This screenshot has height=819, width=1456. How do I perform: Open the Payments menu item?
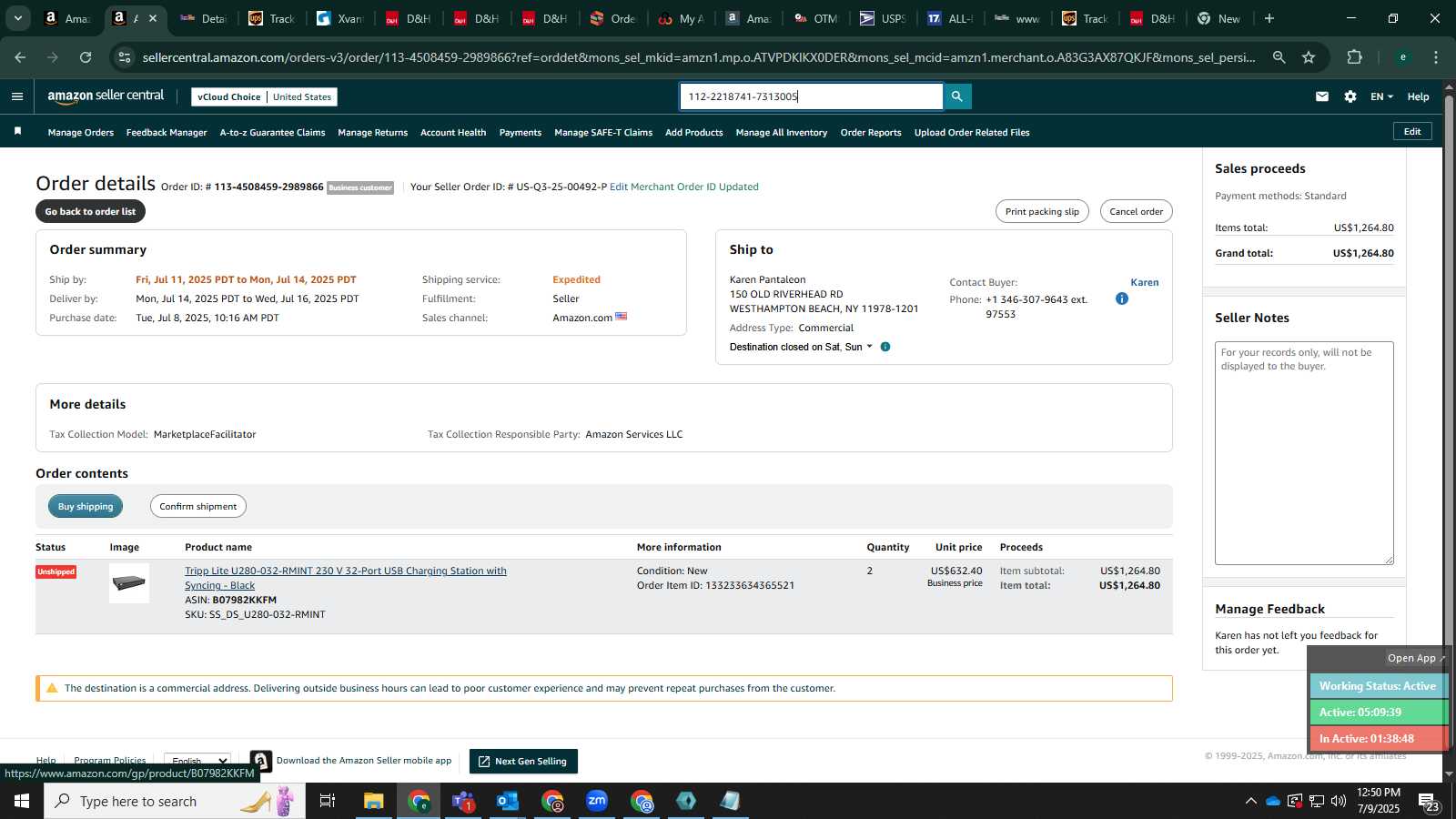pos(521,133)
